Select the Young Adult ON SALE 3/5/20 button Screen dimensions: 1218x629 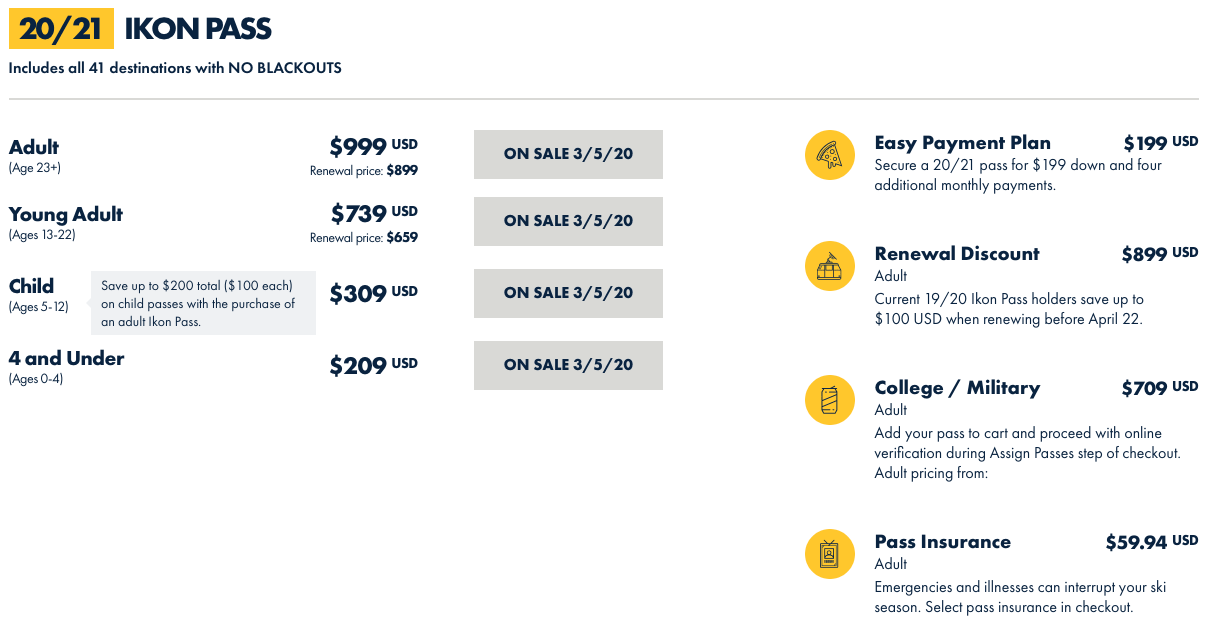pyautogui.click(x=568, y=221)
